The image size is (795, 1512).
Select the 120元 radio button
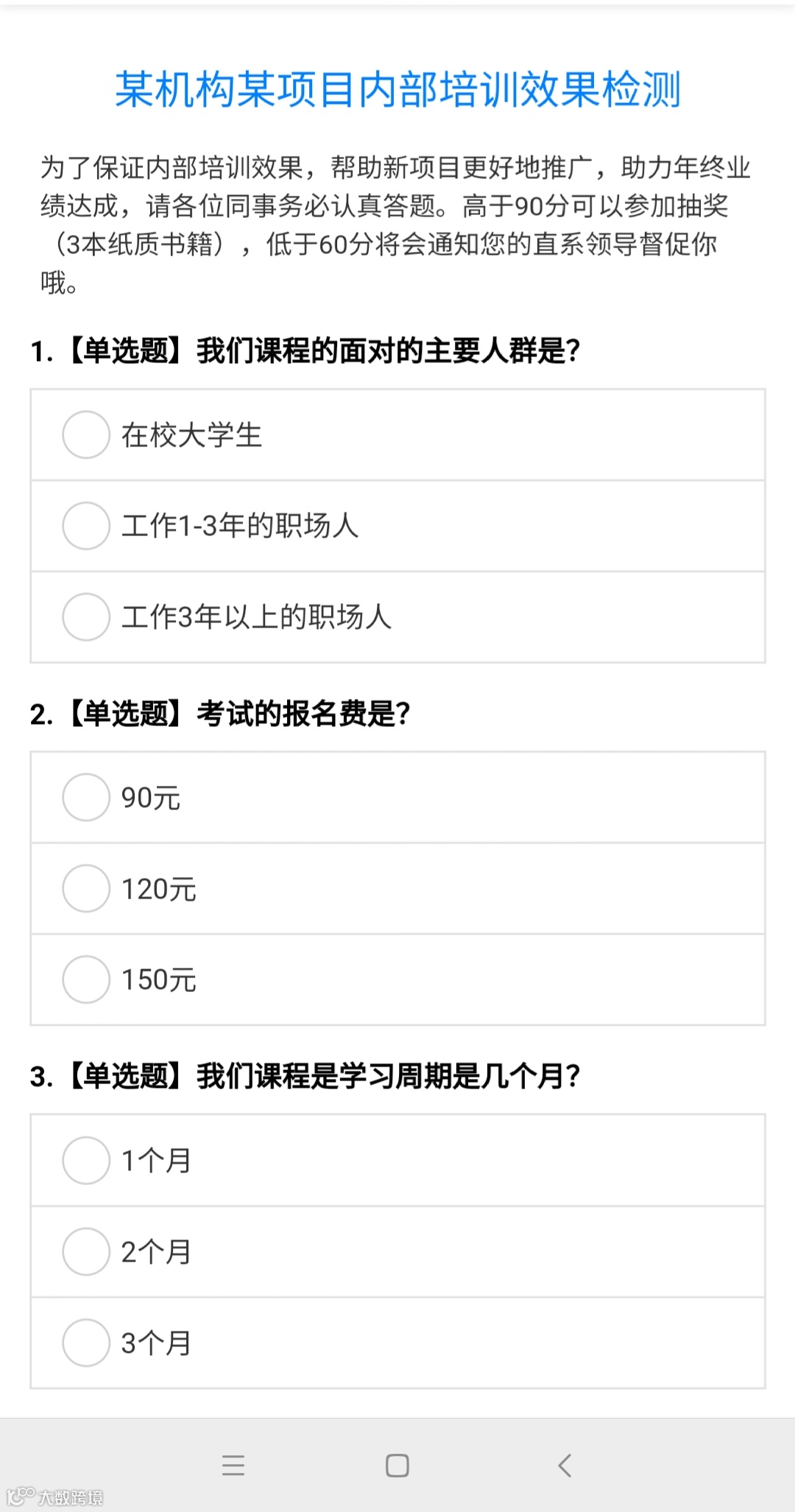click(86, 888)
